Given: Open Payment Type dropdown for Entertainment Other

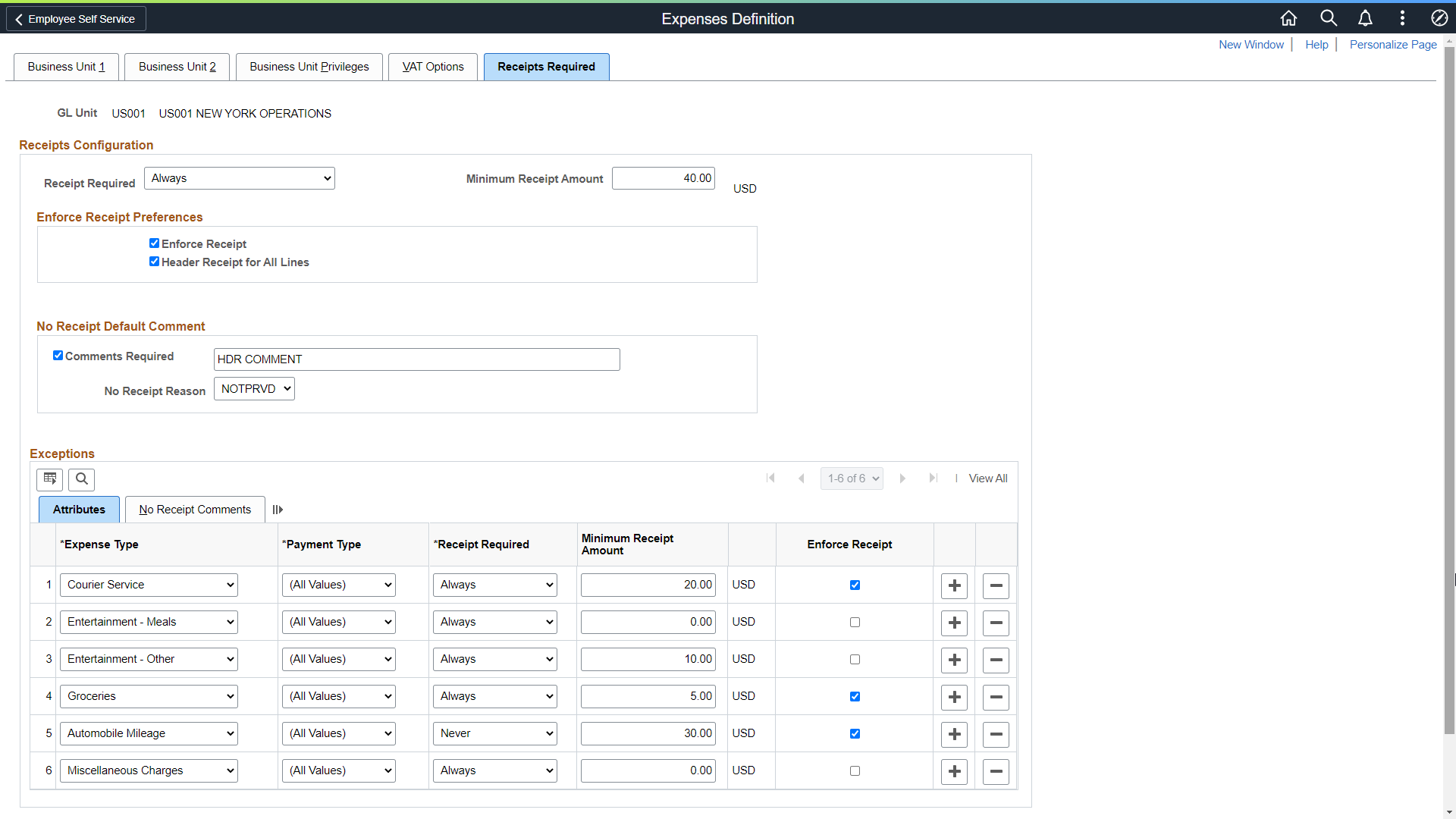Looking at the screenshot, I should pos(338,659).
